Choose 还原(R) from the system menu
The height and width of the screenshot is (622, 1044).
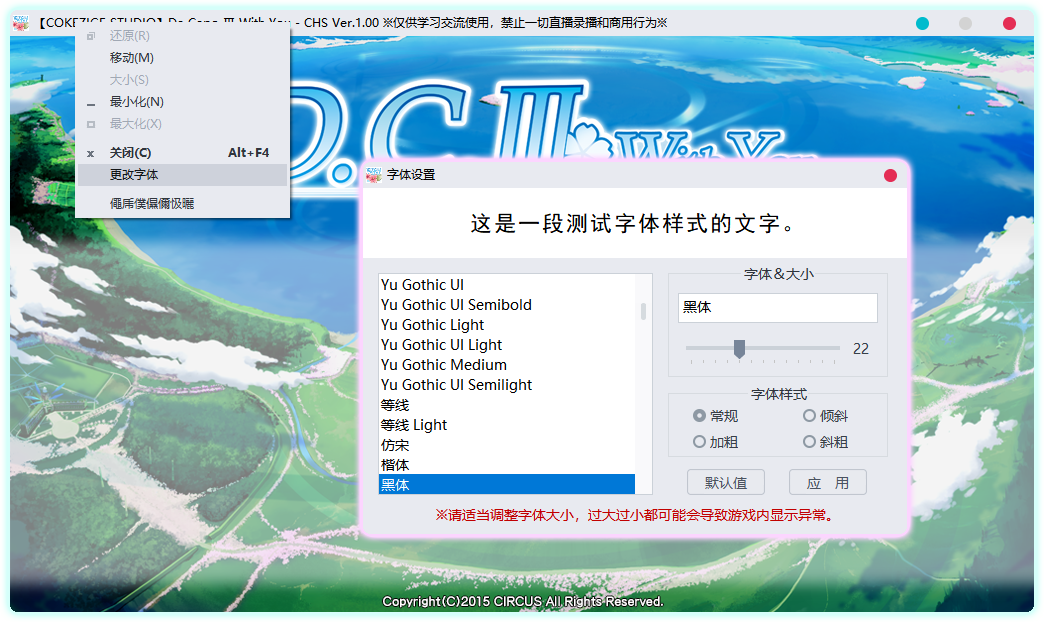pyautogui.click(x=182, y=36)
